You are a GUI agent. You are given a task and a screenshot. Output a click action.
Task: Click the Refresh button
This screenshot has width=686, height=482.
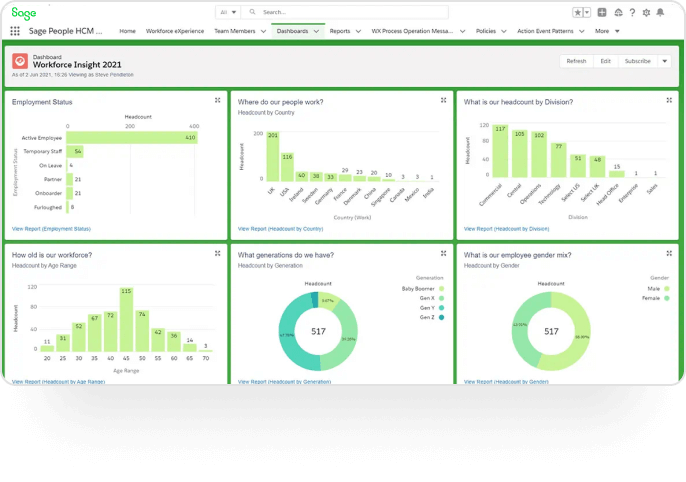point(576,61)
